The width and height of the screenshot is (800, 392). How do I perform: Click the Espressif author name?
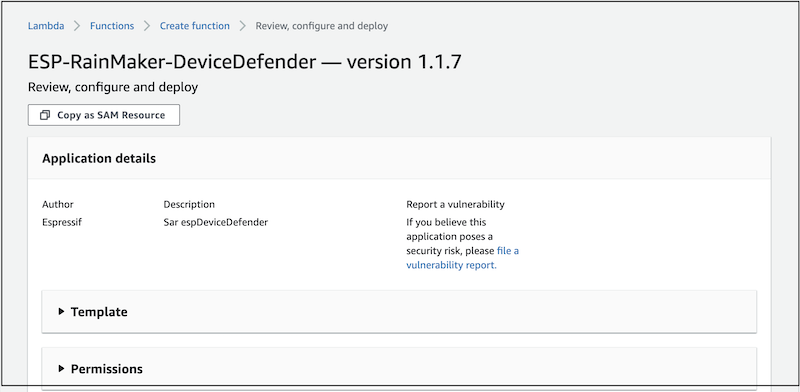click(62, 223)
